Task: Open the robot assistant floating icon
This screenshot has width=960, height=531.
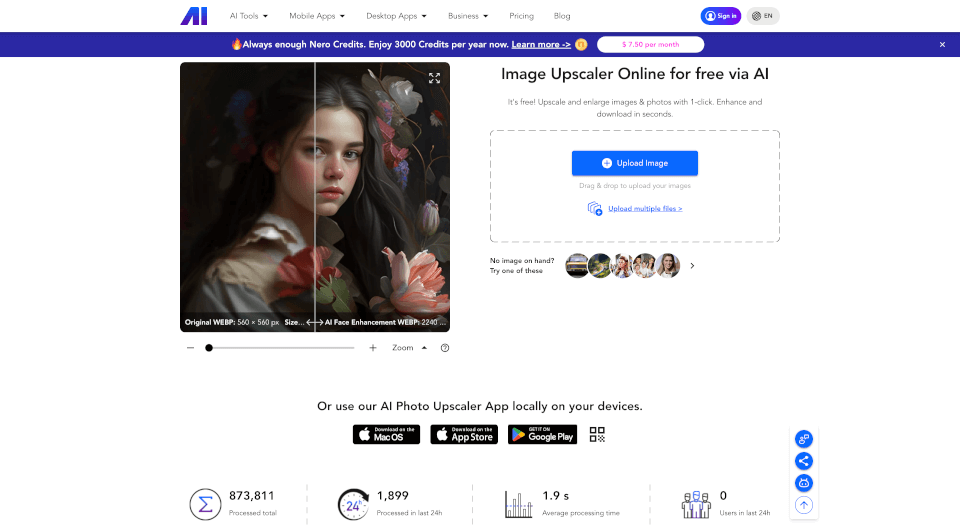Action: point(803,483)
